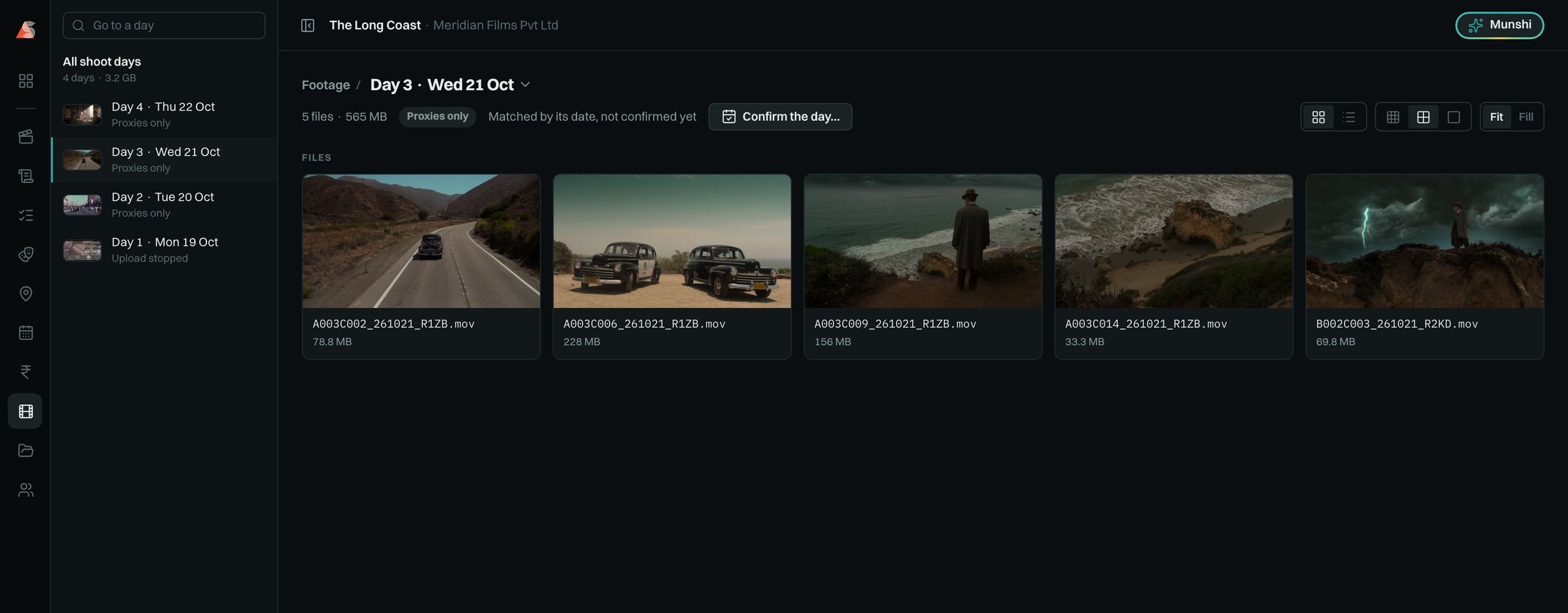Open the checklist icon in sidebar
The image size is (1568, 613).
(x=25, y=215)
